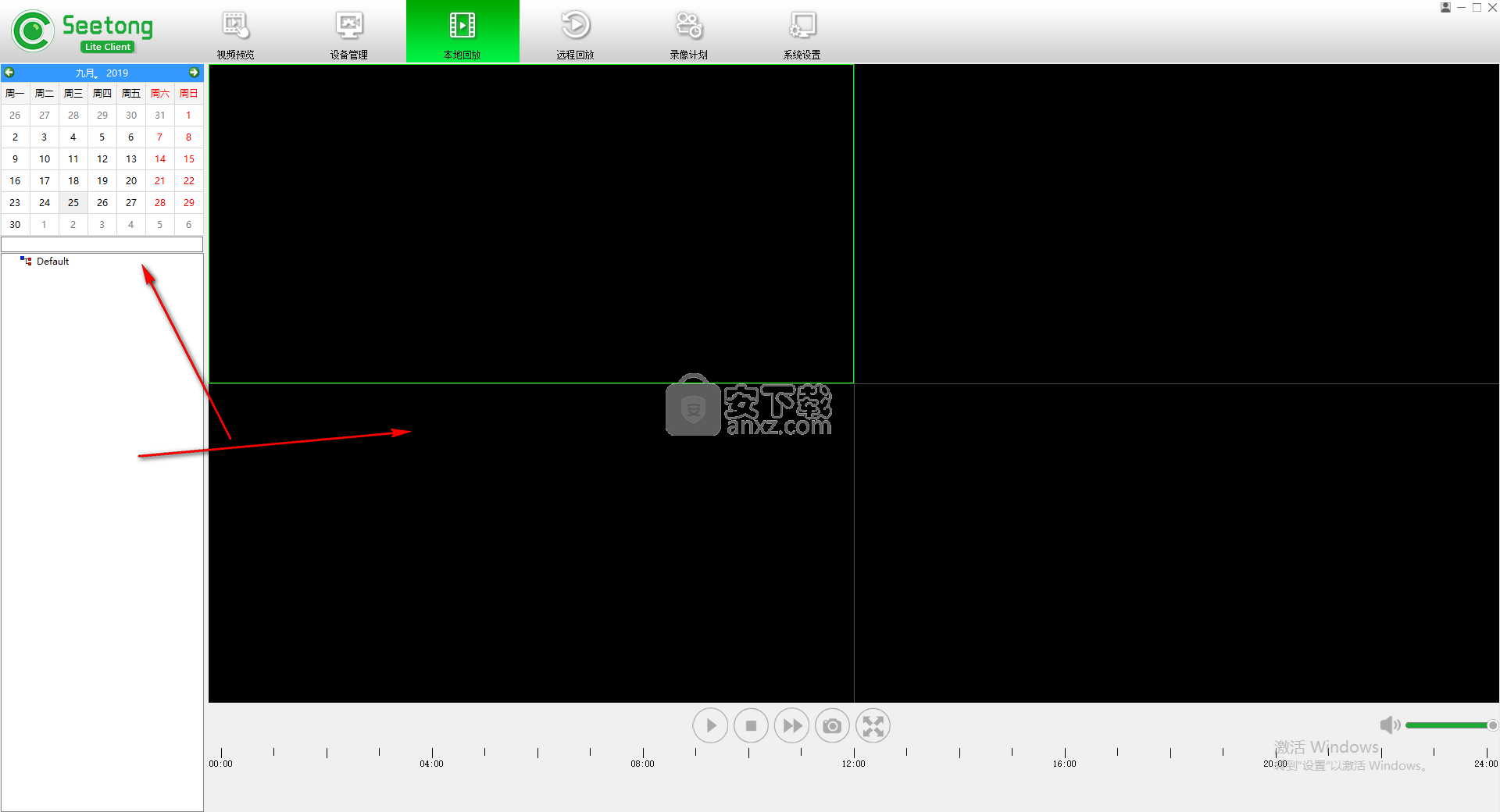
Task: Select Sunday September 8 in calendar
Action: point(189,137)
